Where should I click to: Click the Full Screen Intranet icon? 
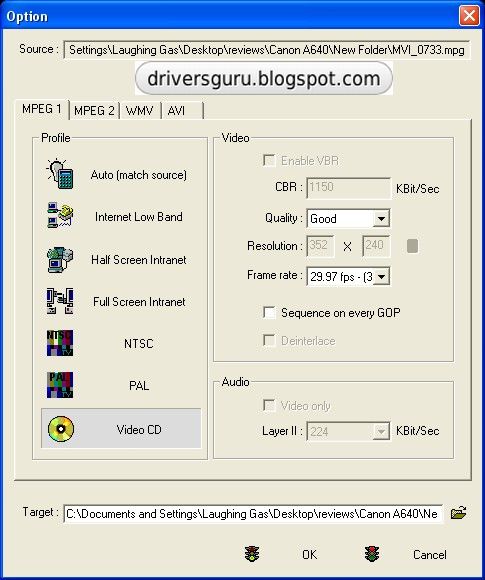tap(60, 301)
